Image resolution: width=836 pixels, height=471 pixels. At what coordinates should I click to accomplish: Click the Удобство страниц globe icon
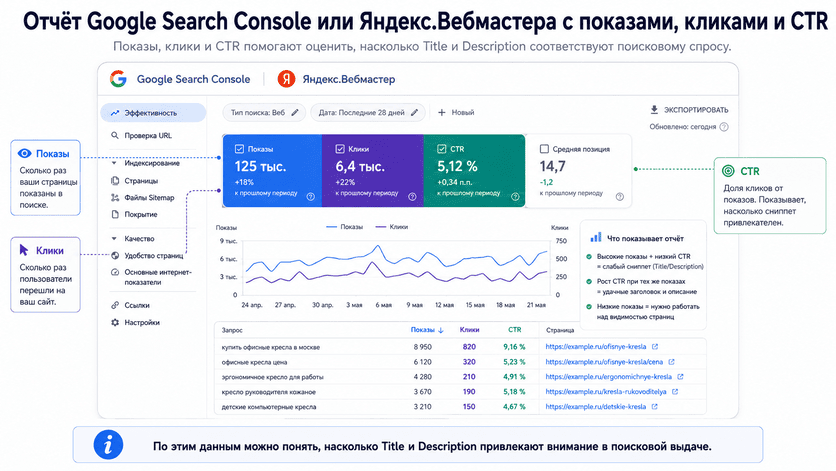[115, 256]
